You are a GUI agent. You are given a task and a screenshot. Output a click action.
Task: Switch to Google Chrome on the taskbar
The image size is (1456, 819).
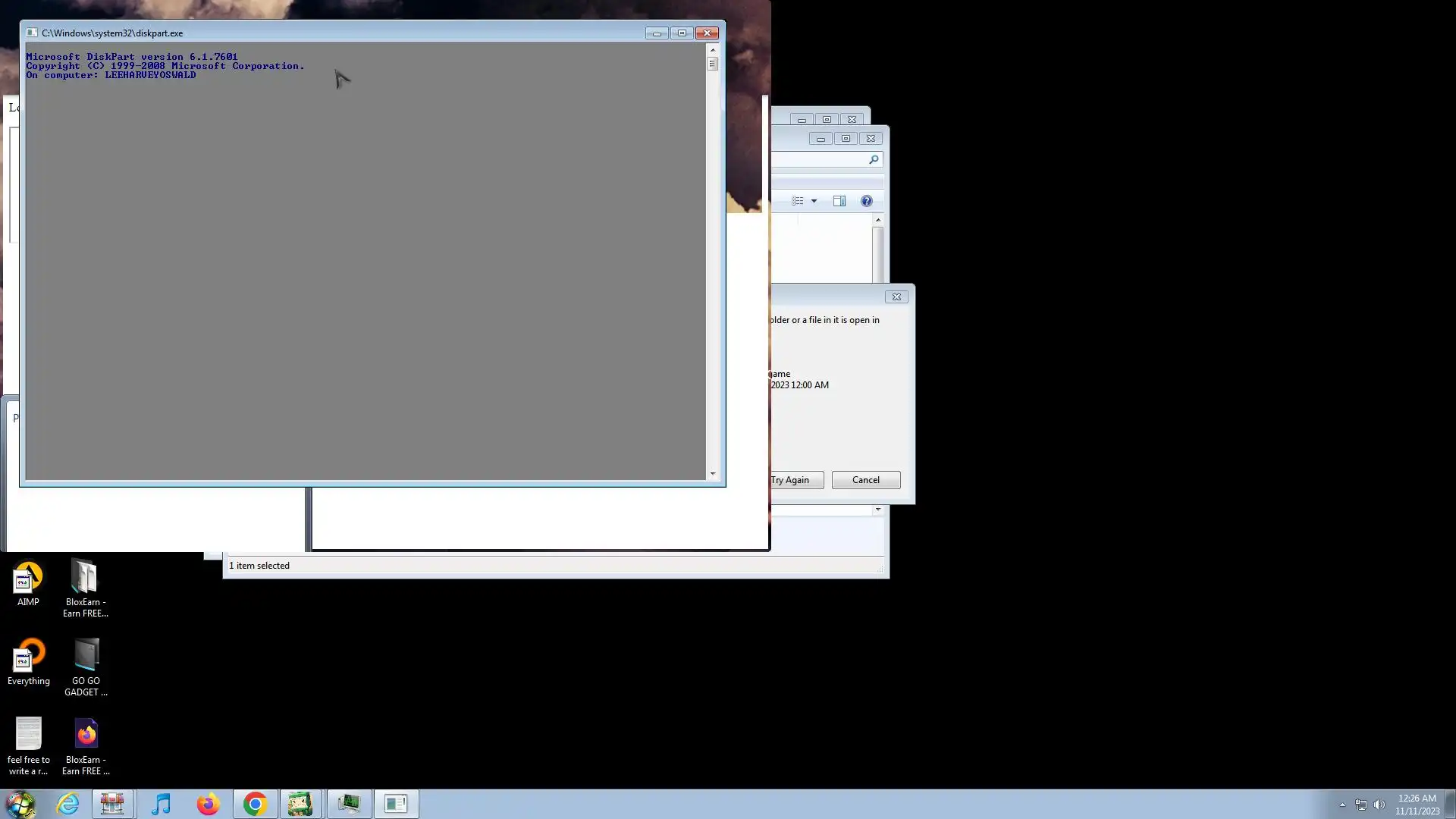pos(255,804)
